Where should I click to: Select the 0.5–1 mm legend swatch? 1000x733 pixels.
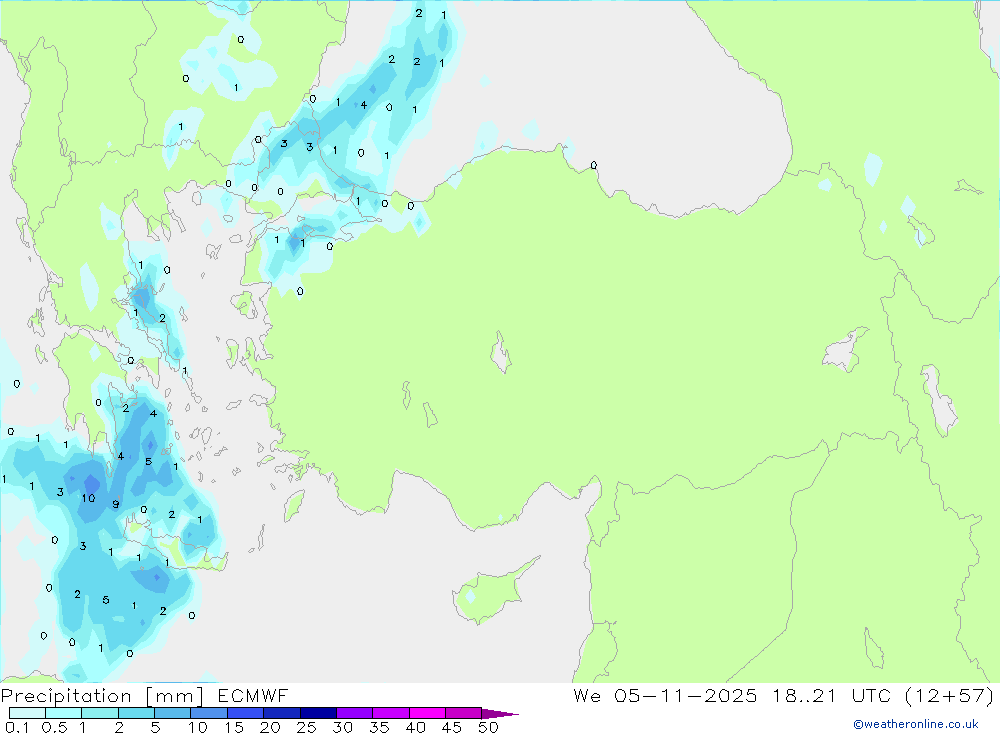click(64, 713)
